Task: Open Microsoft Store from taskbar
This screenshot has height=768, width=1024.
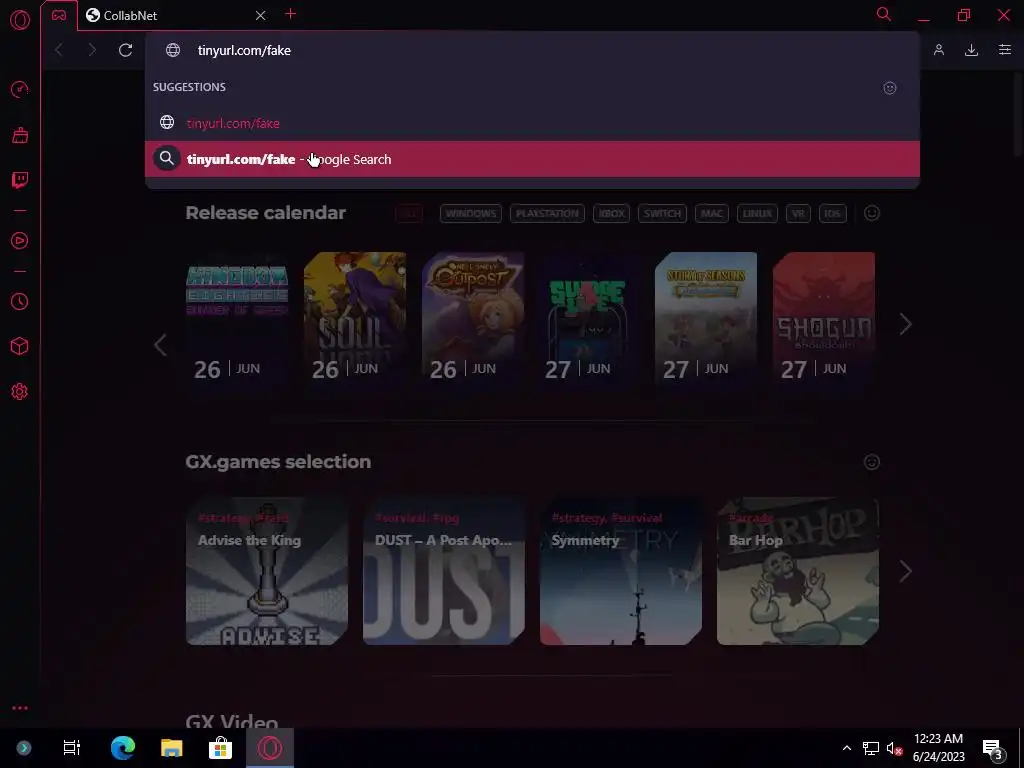Action: [220, 748]
